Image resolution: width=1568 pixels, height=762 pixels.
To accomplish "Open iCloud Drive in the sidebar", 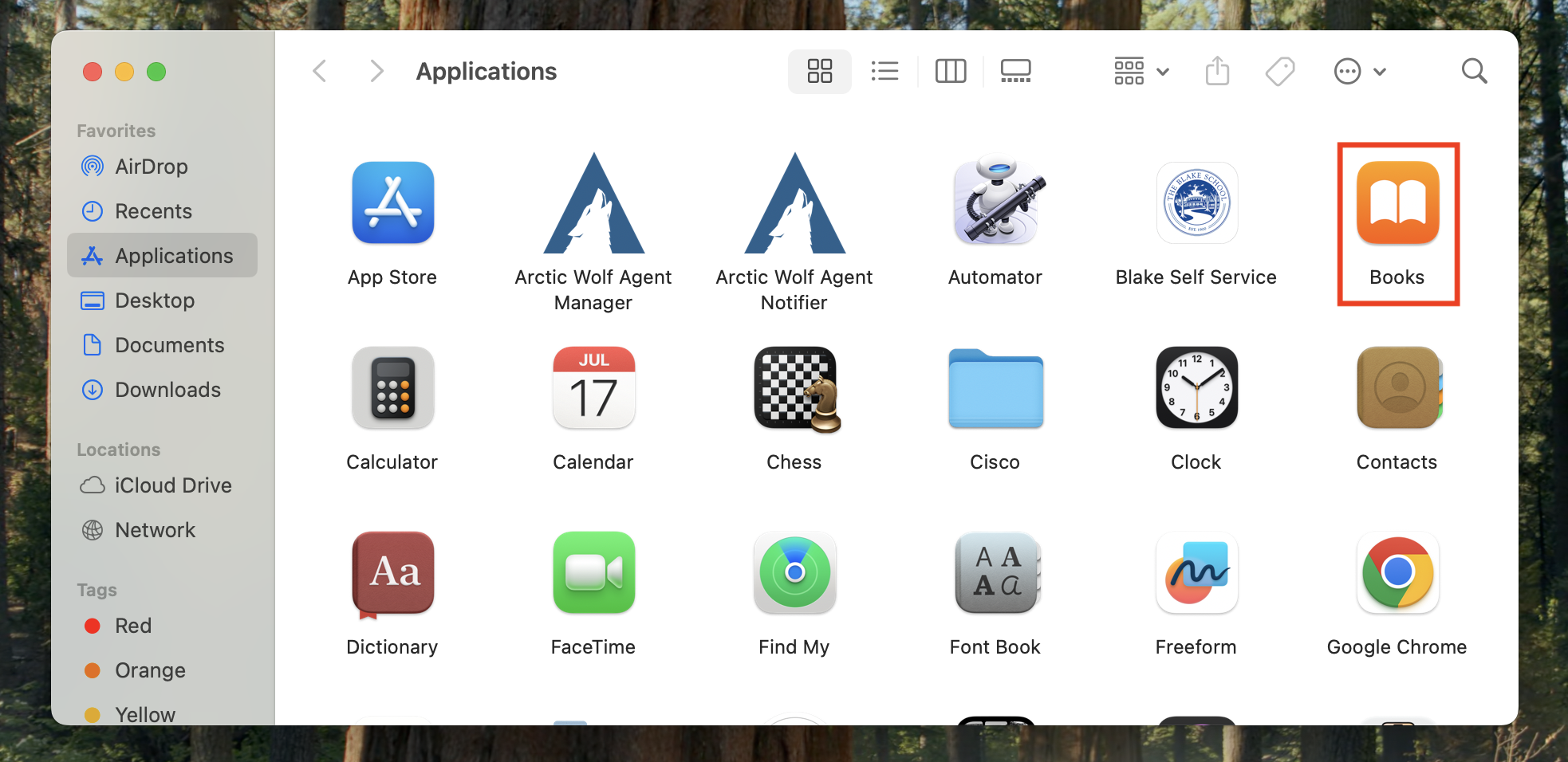I will click(x=162, y=485).
